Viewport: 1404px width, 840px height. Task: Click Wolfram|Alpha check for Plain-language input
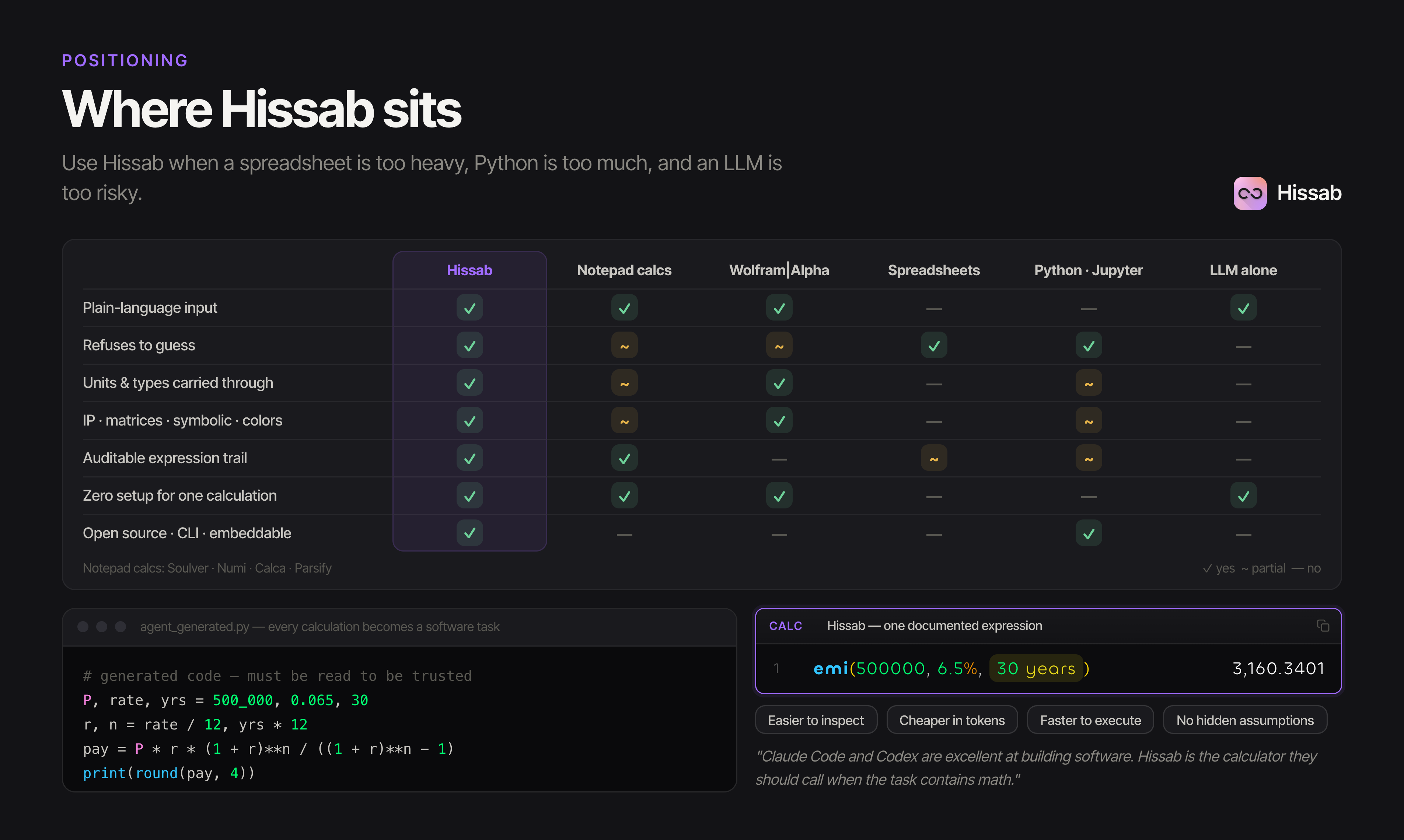point(779,308)
